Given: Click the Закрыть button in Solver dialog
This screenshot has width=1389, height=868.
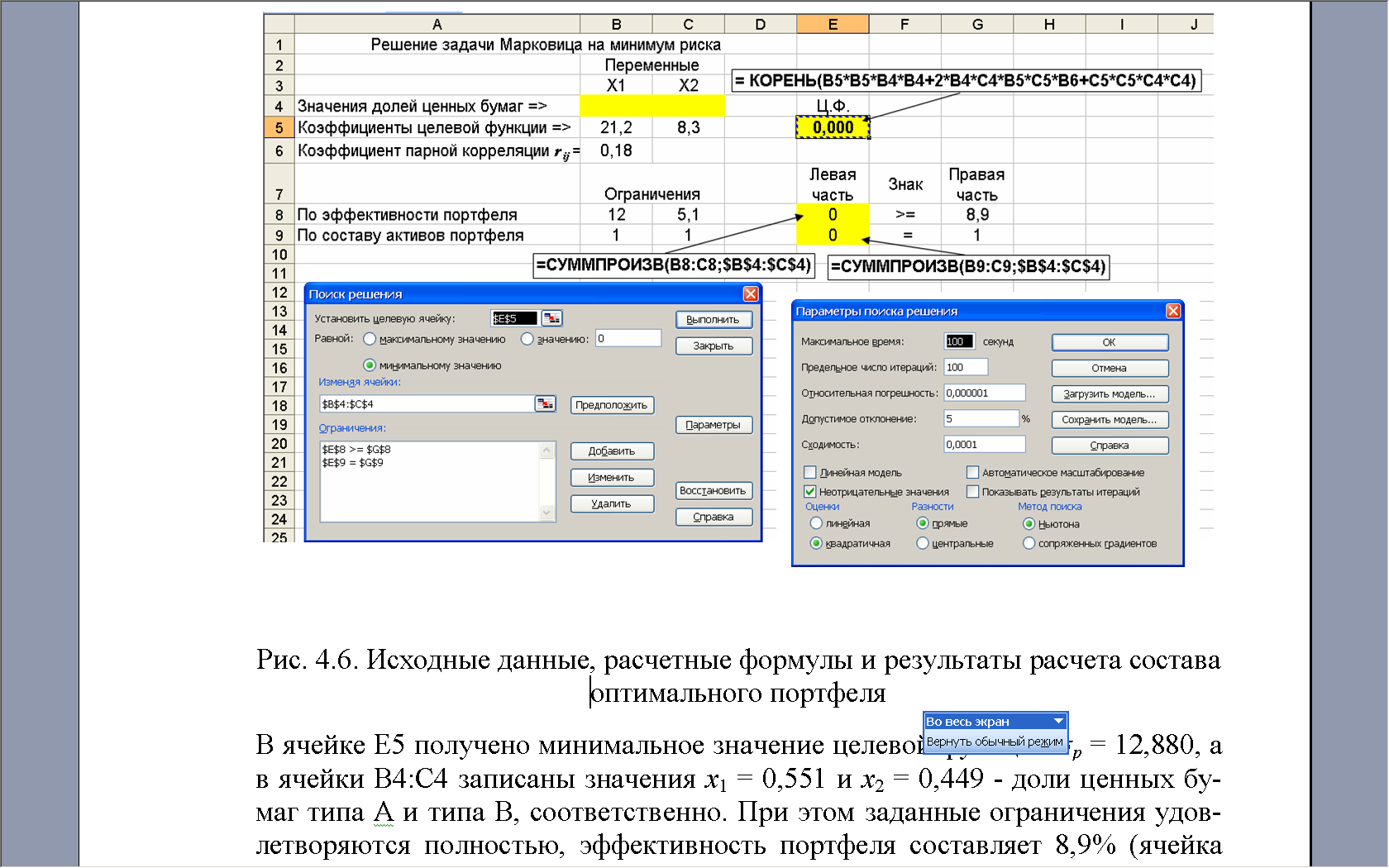Looking at the screenshot, I should [714, 346].
